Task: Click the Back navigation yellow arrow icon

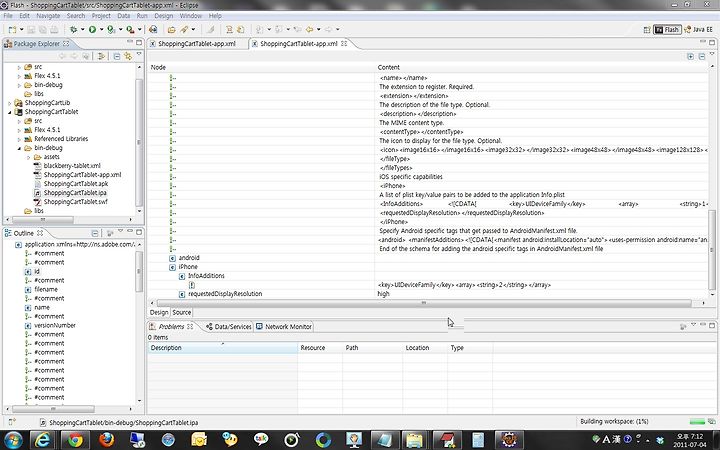Action: point(309,29)
